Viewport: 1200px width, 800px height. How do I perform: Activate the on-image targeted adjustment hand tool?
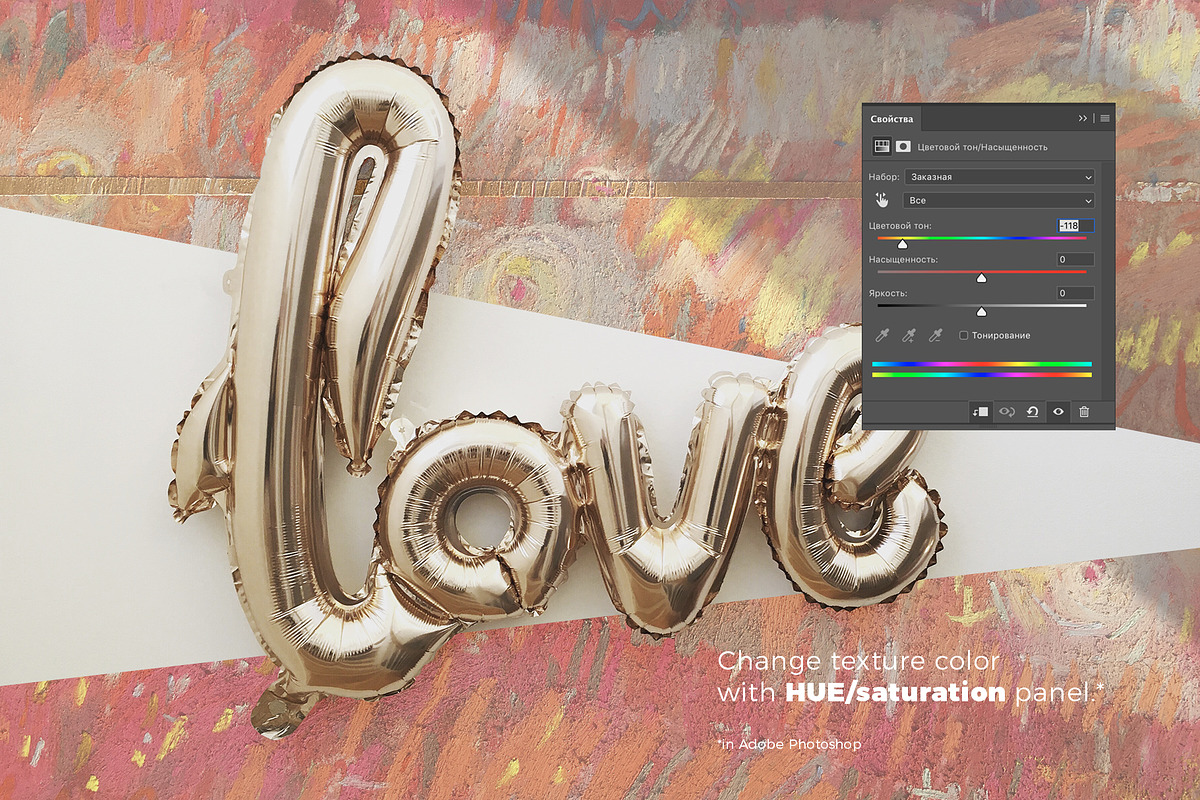tap(882, 199)
